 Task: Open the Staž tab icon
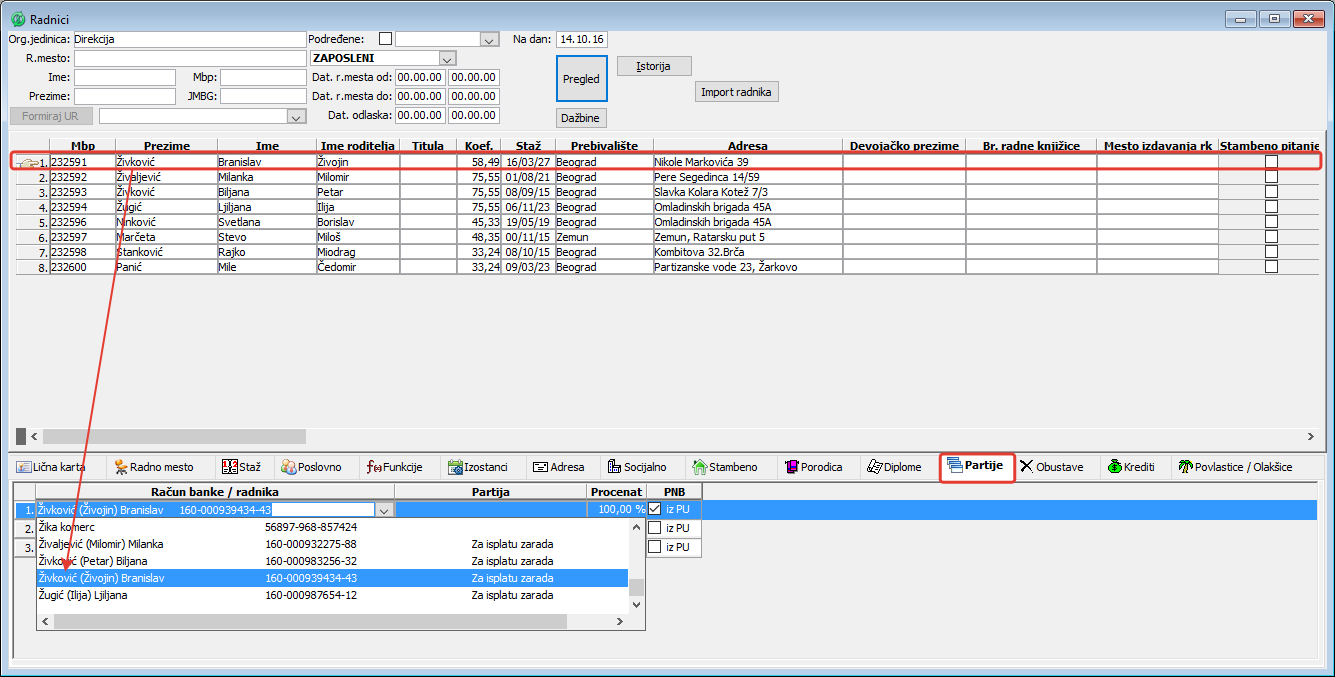(228, 467)
